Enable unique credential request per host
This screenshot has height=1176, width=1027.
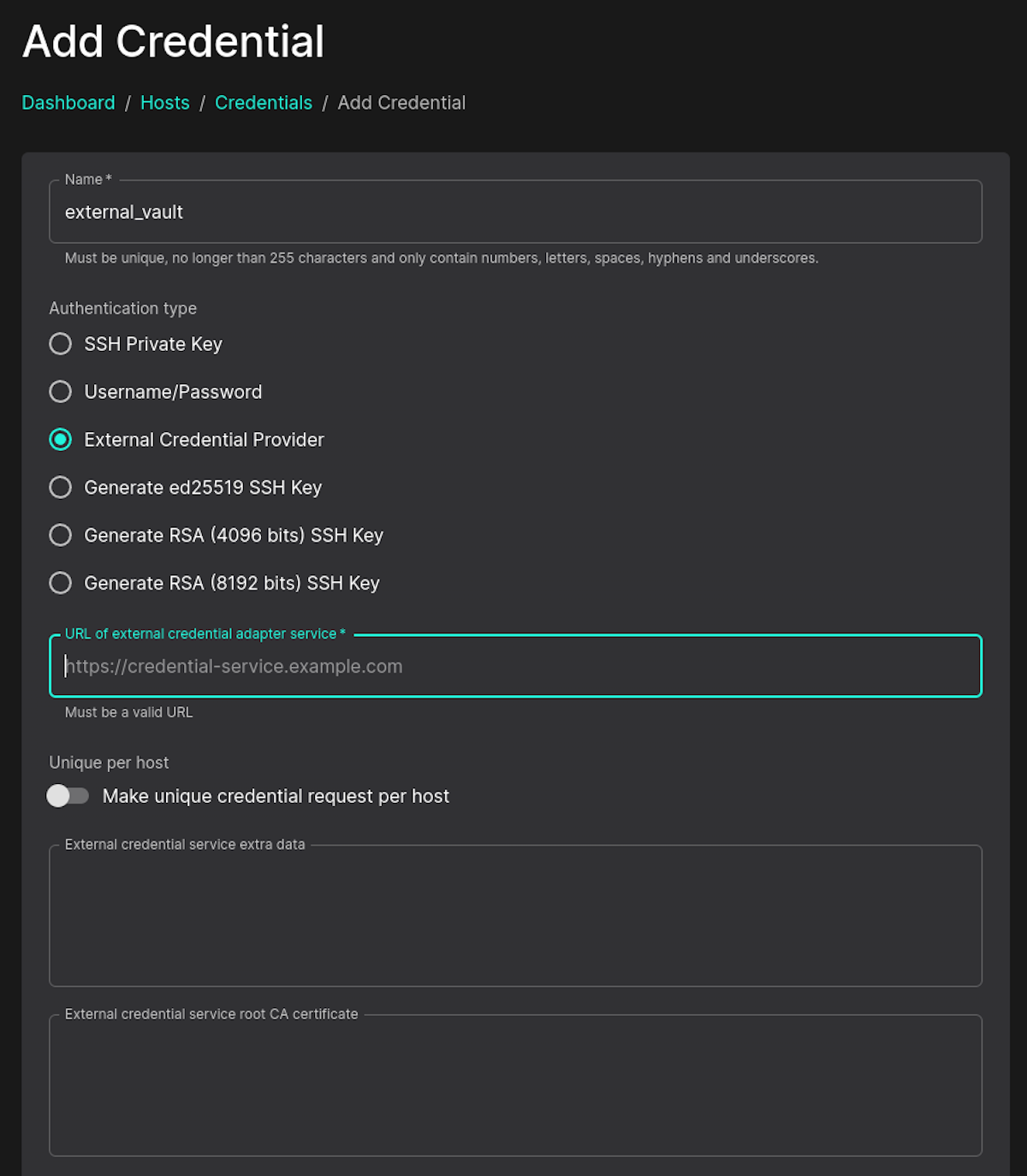pyautogui.click(x=68, y=796)
